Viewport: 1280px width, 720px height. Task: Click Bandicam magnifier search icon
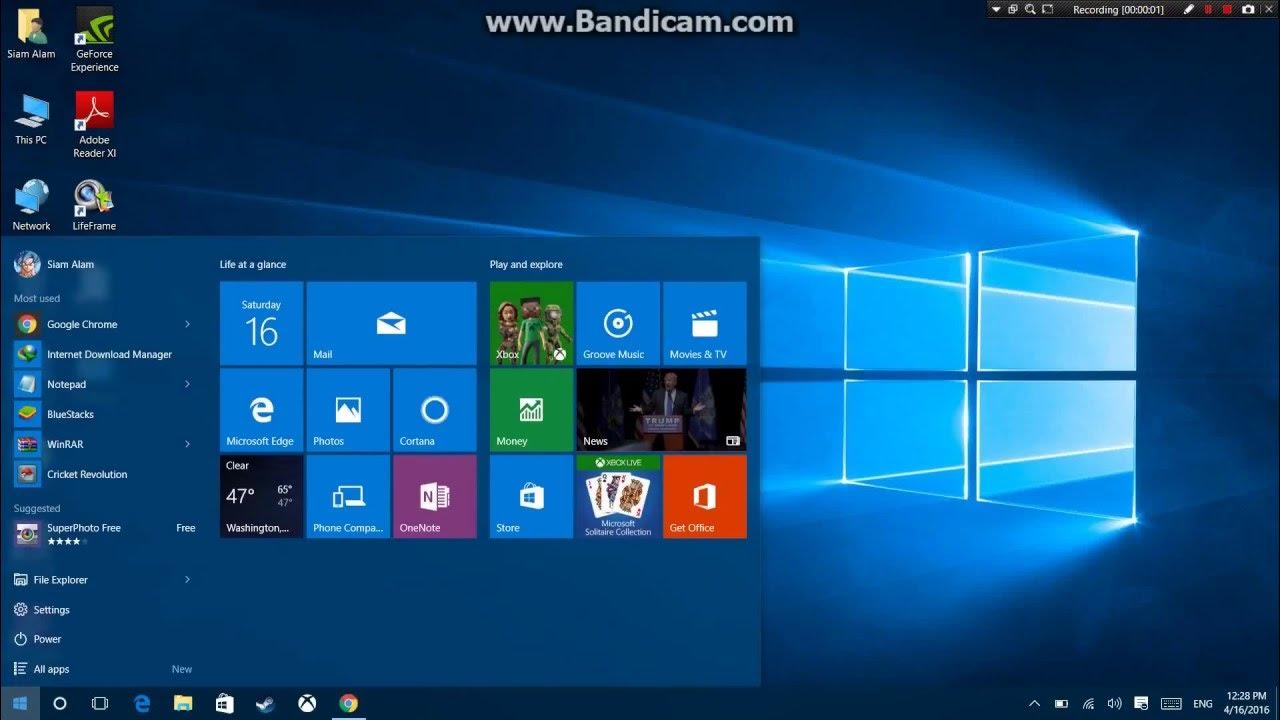1030,9
